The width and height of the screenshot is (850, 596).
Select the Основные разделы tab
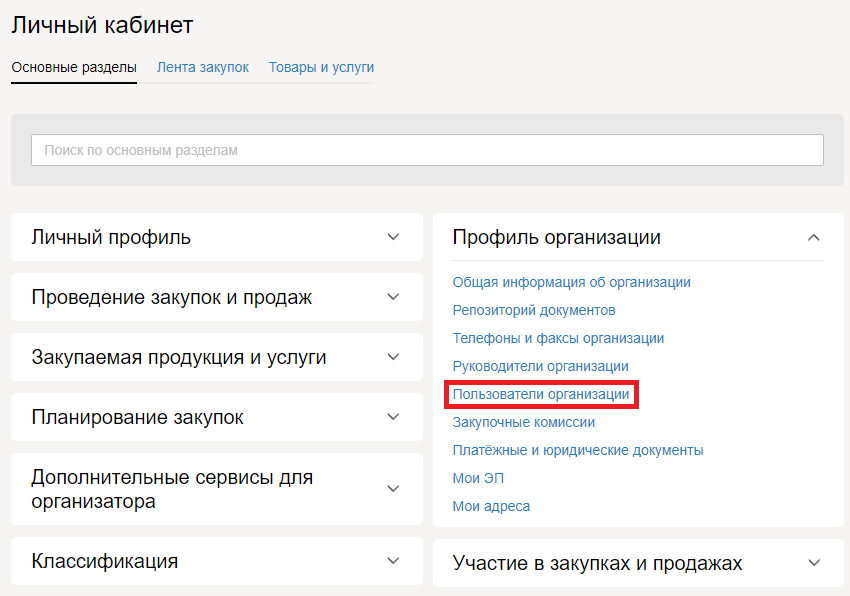74,67
